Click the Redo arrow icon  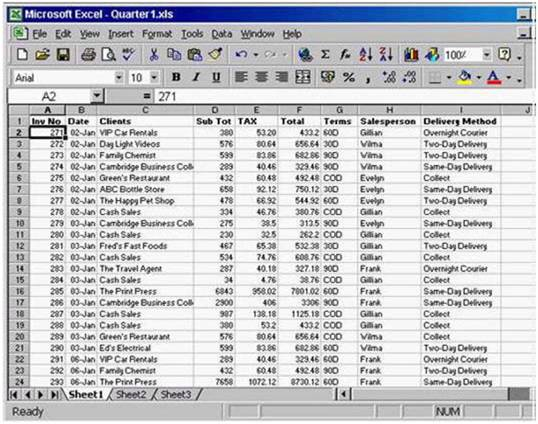pyautogui.click(x=270, y=55)
